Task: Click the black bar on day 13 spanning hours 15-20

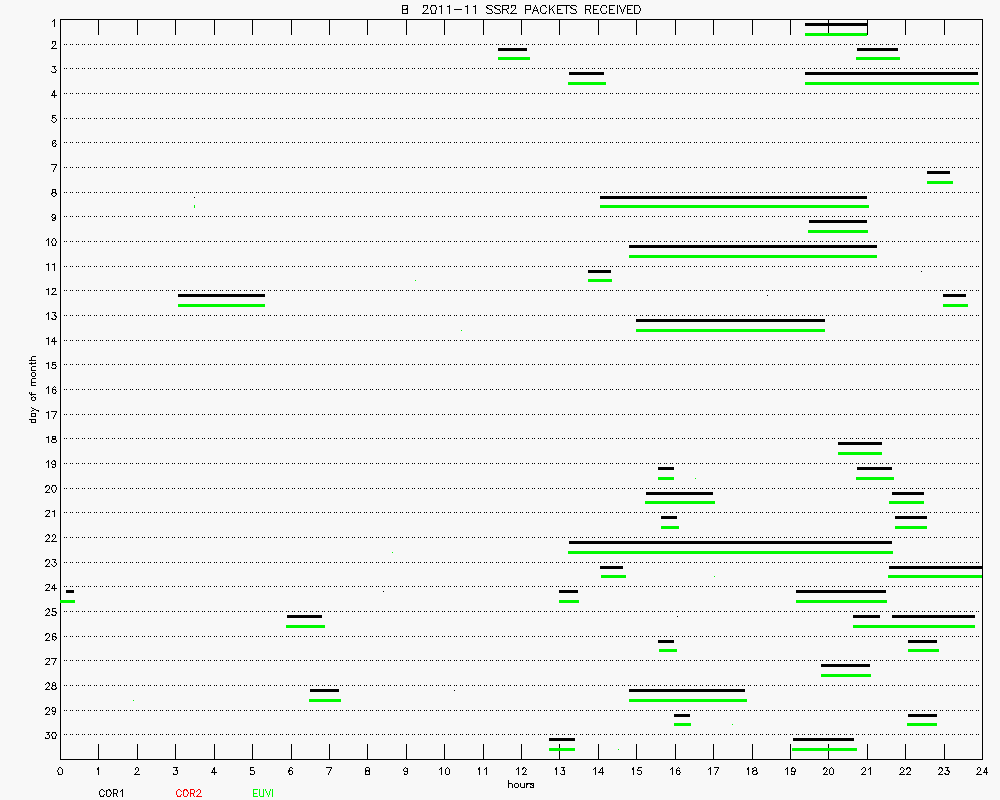Action: coord(730,320)
